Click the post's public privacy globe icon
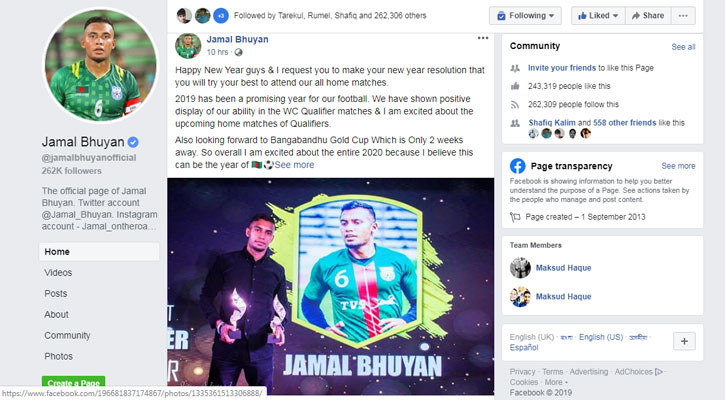The height and width of the screenshot is (400, 725). pyautogui.click(x=239, y=52)
